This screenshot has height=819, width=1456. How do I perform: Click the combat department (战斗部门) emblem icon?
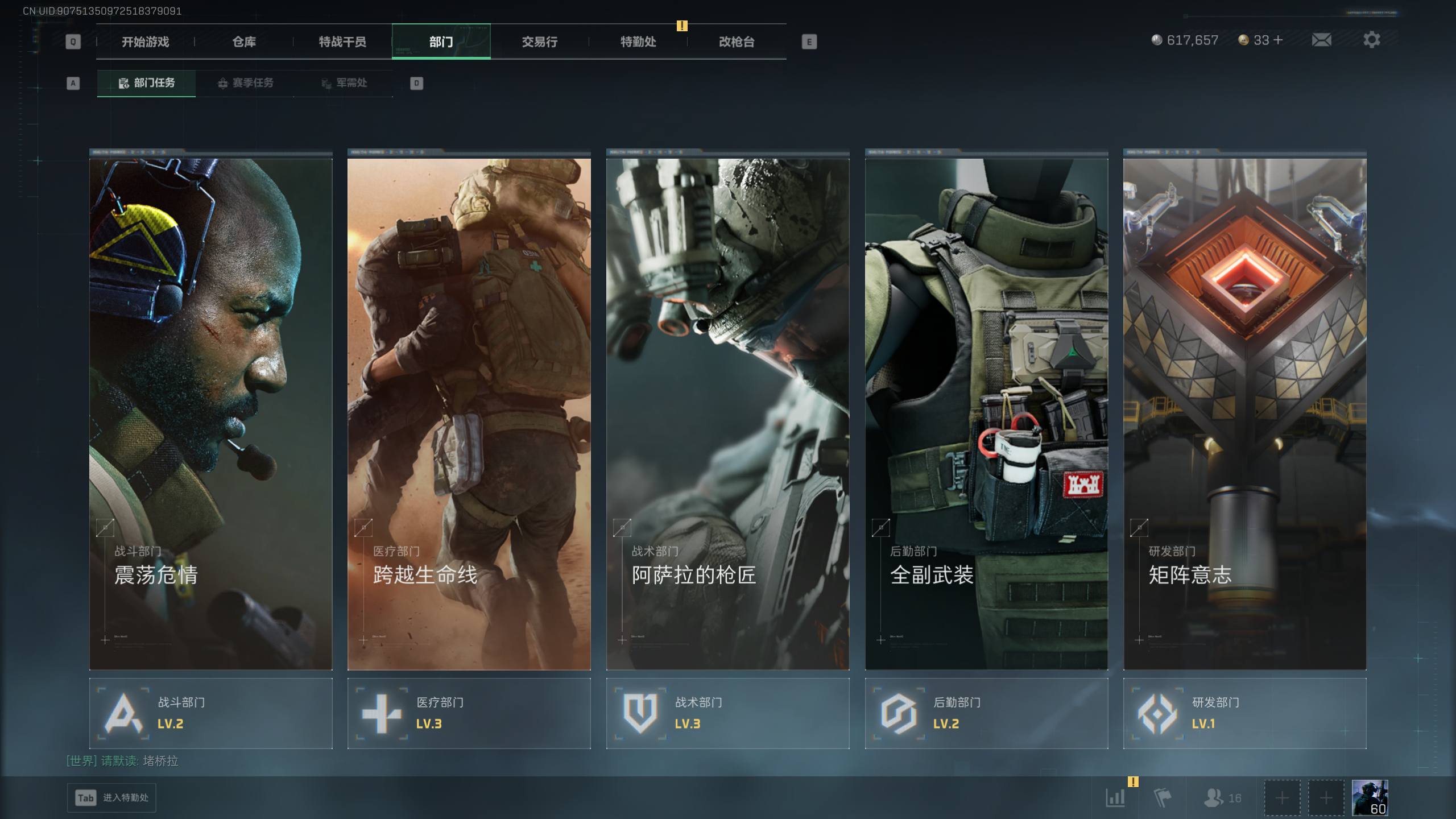tap(123, 713)
